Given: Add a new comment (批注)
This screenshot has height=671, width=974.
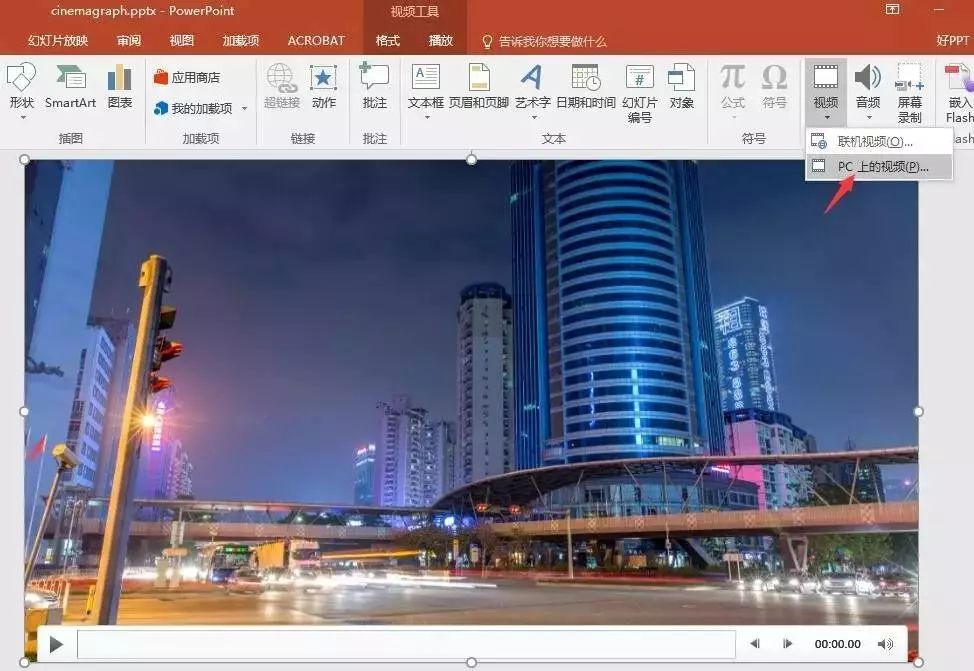Looking at the screenshot, I should coord(375,87).
